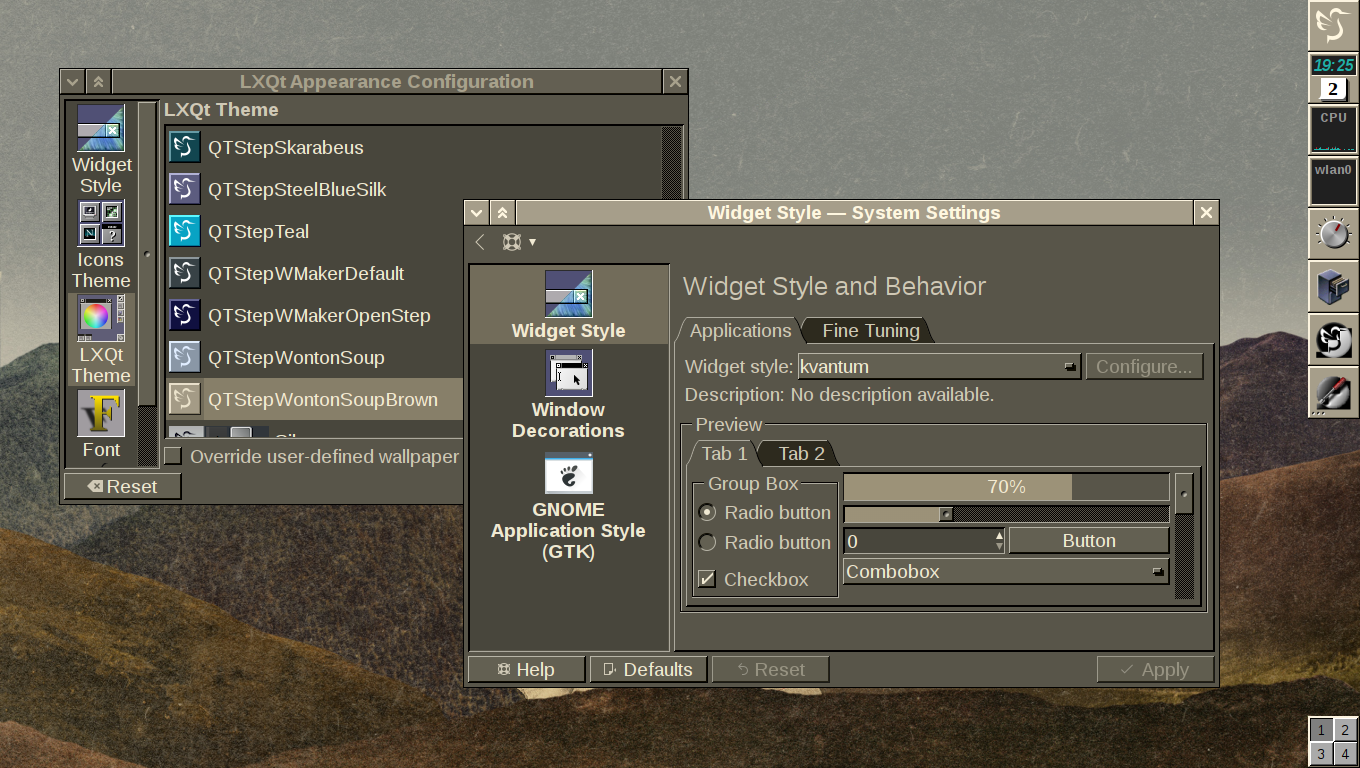Screen dimensions: 1360x768
Task: Click the top dove dock icon
Action: pyautogui.click(x=1333, y=25)
